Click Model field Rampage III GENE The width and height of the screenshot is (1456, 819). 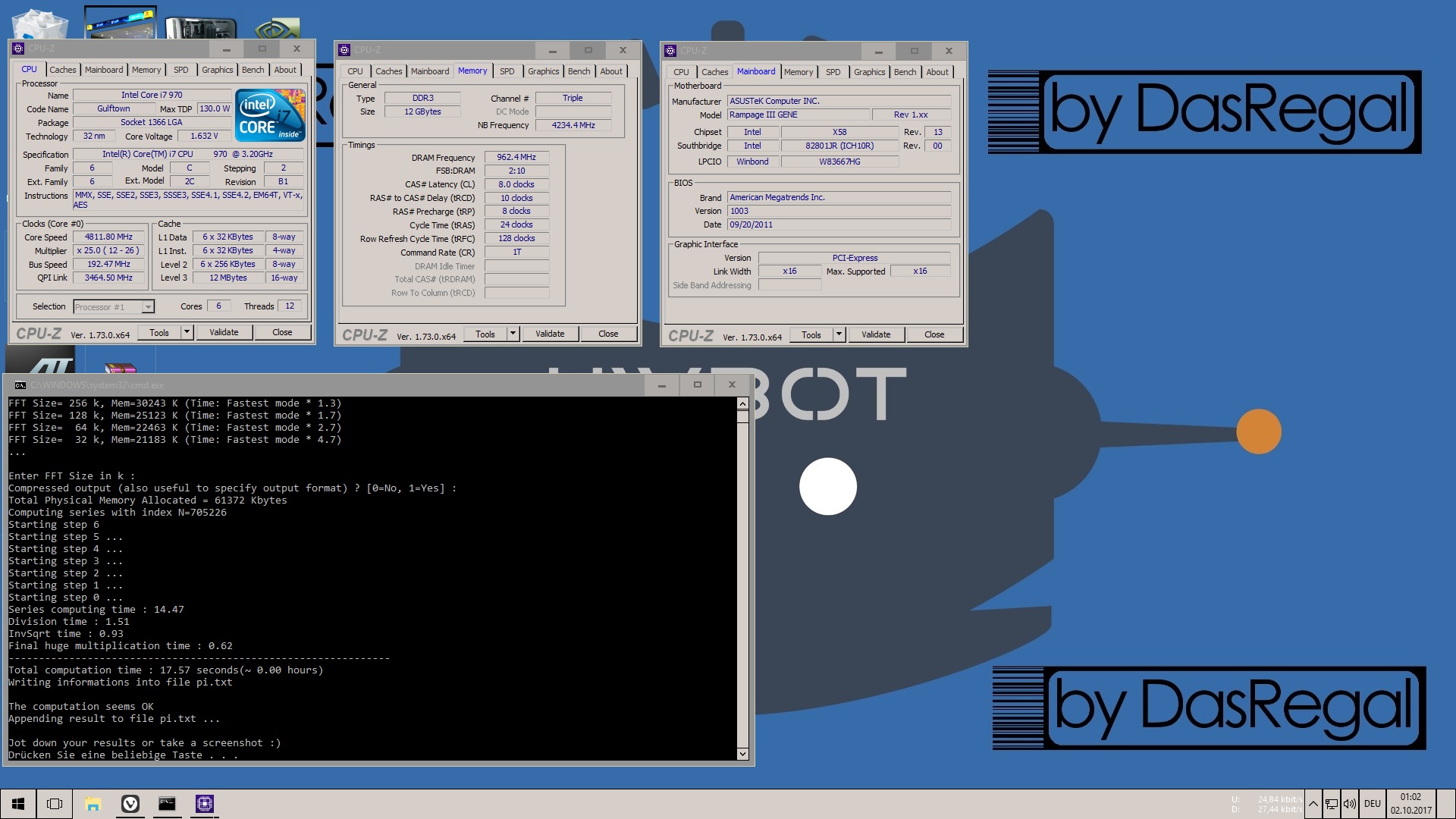[x=798, y=115]
